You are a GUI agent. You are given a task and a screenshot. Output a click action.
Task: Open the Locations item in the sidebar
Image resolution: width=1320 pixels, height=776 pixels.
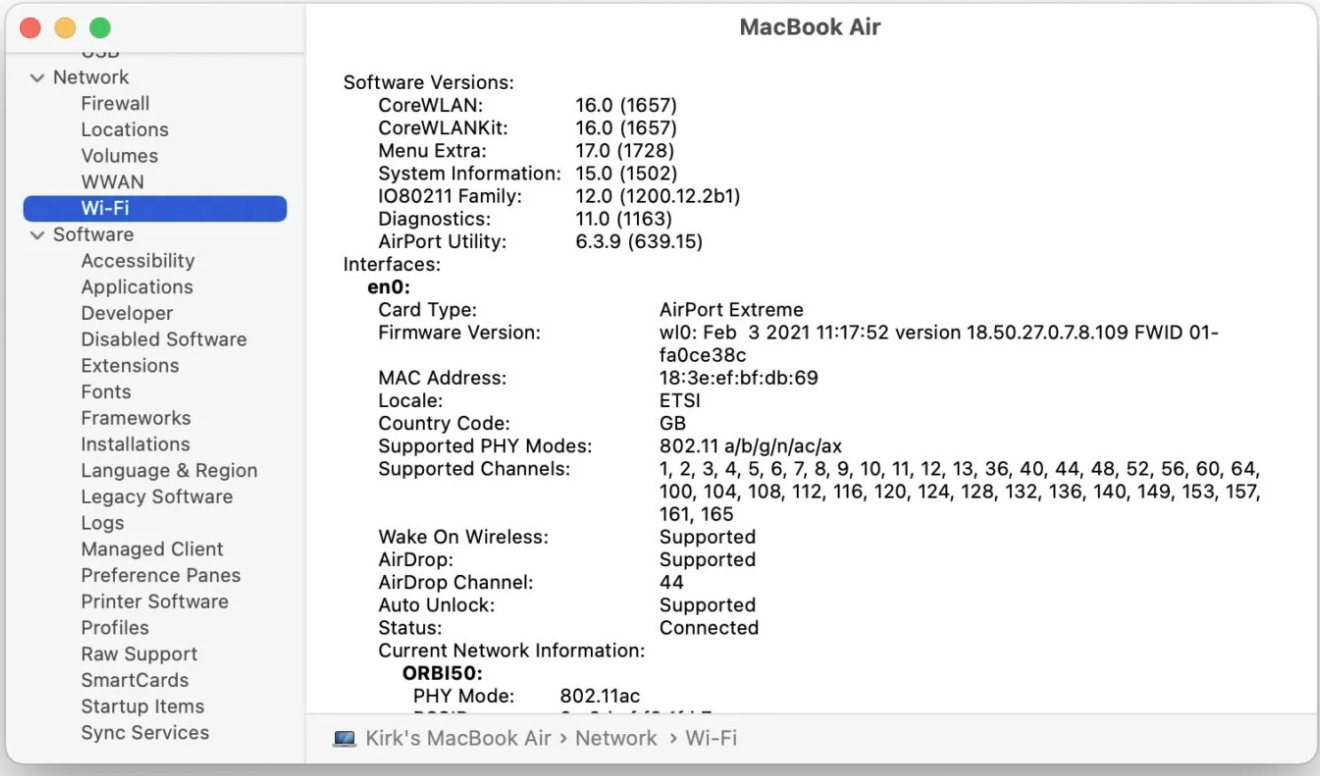[x=124, y=130]
